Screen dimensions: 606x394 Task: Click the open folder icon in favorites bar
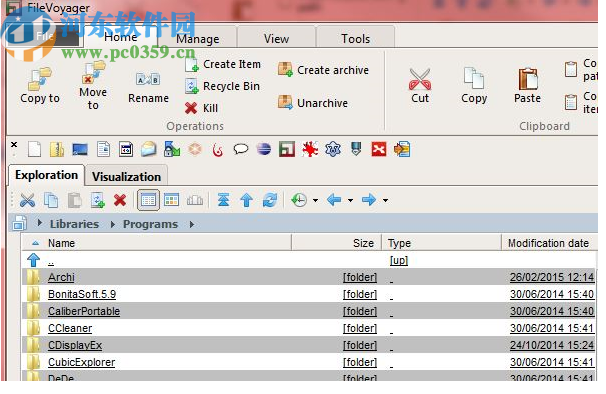148,149
